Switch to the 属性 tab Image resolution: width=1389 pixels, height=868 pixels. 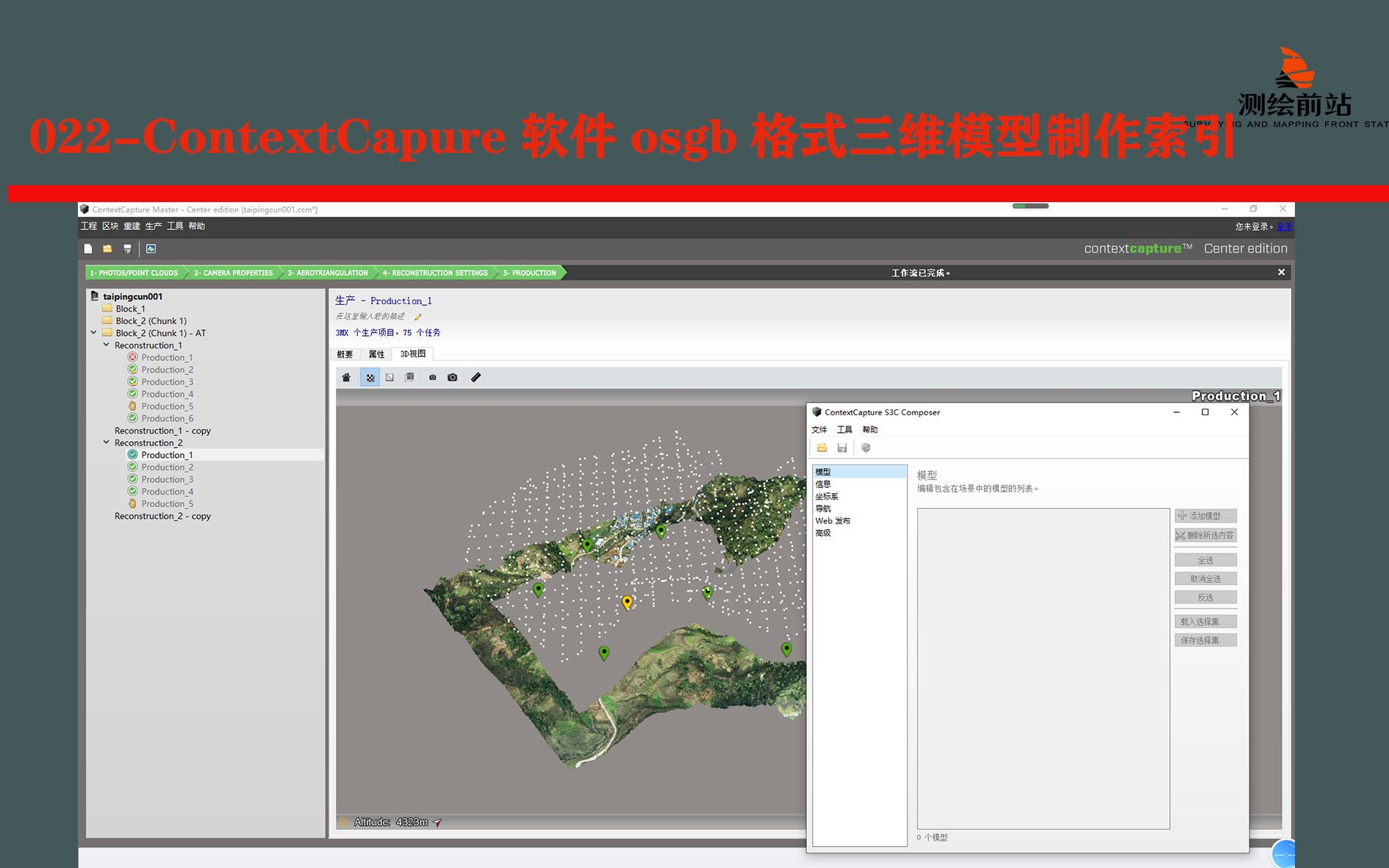tap(376, 354)
